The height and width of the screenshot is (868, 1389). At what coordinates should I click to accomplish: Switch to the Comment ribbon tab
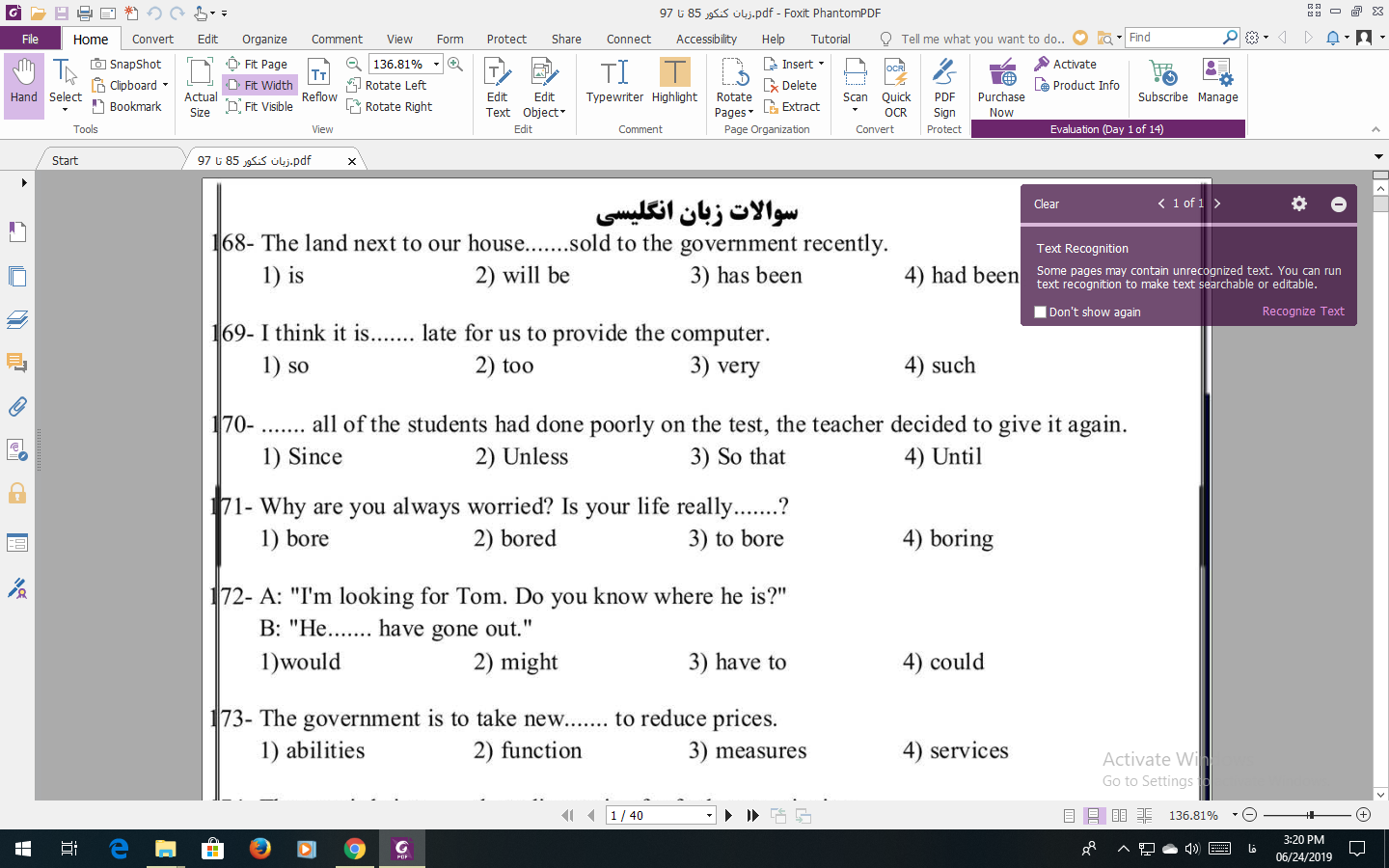[336, 39]
